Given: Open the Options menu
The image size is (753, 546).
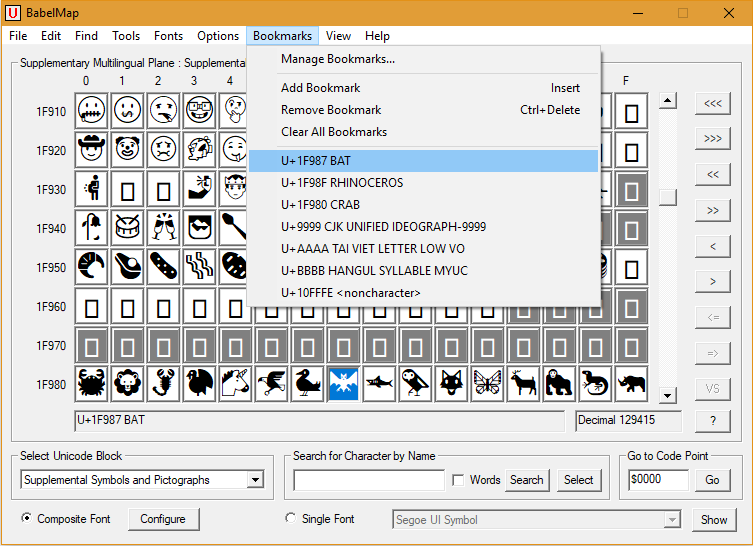Looking at the screenshot, I should click(218, 36).
